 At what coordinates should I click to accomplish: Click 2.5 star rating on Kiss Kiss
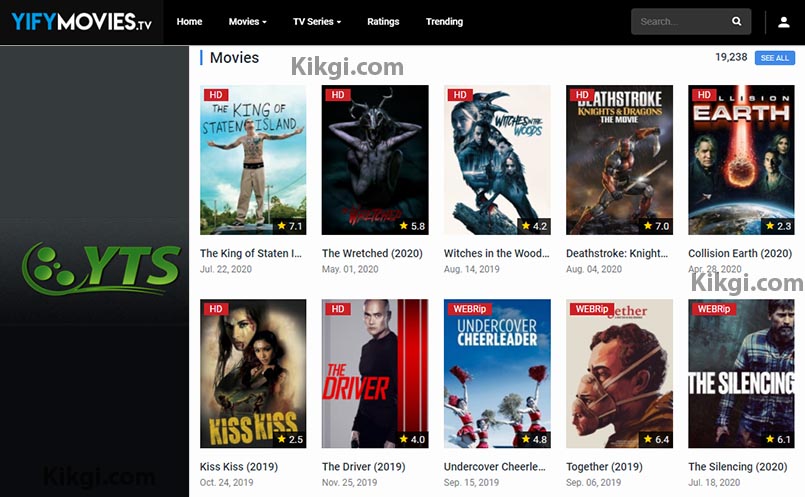tap(290, 439)
